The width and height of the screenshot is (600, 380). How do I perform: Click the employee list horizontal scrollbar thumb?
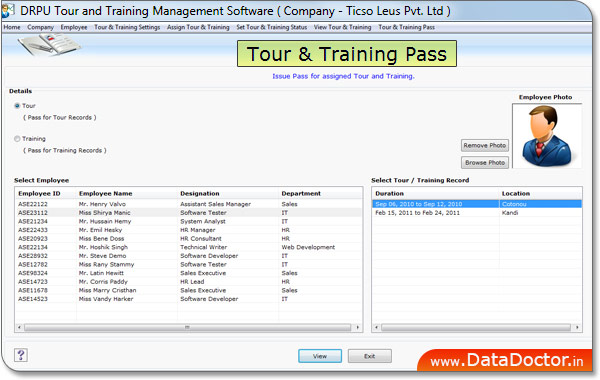click(188, 328)
